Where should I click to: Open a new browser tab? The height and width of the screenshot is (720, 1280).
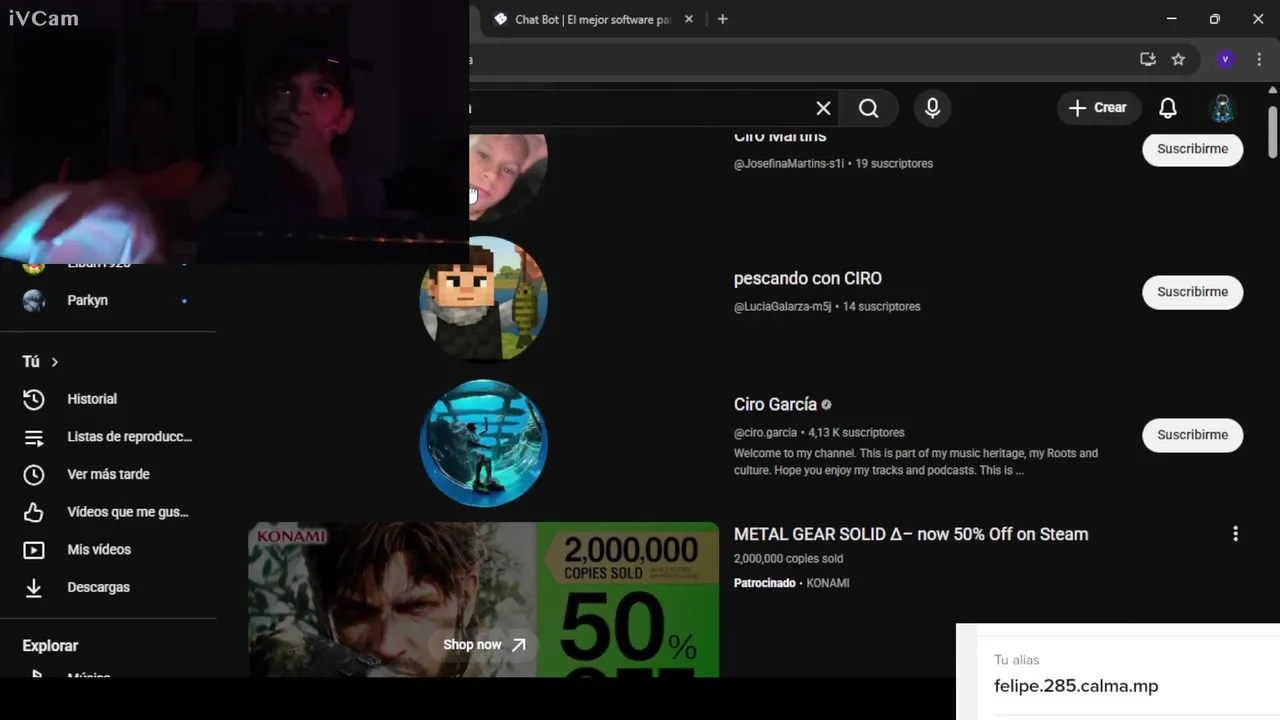[722, 19]
